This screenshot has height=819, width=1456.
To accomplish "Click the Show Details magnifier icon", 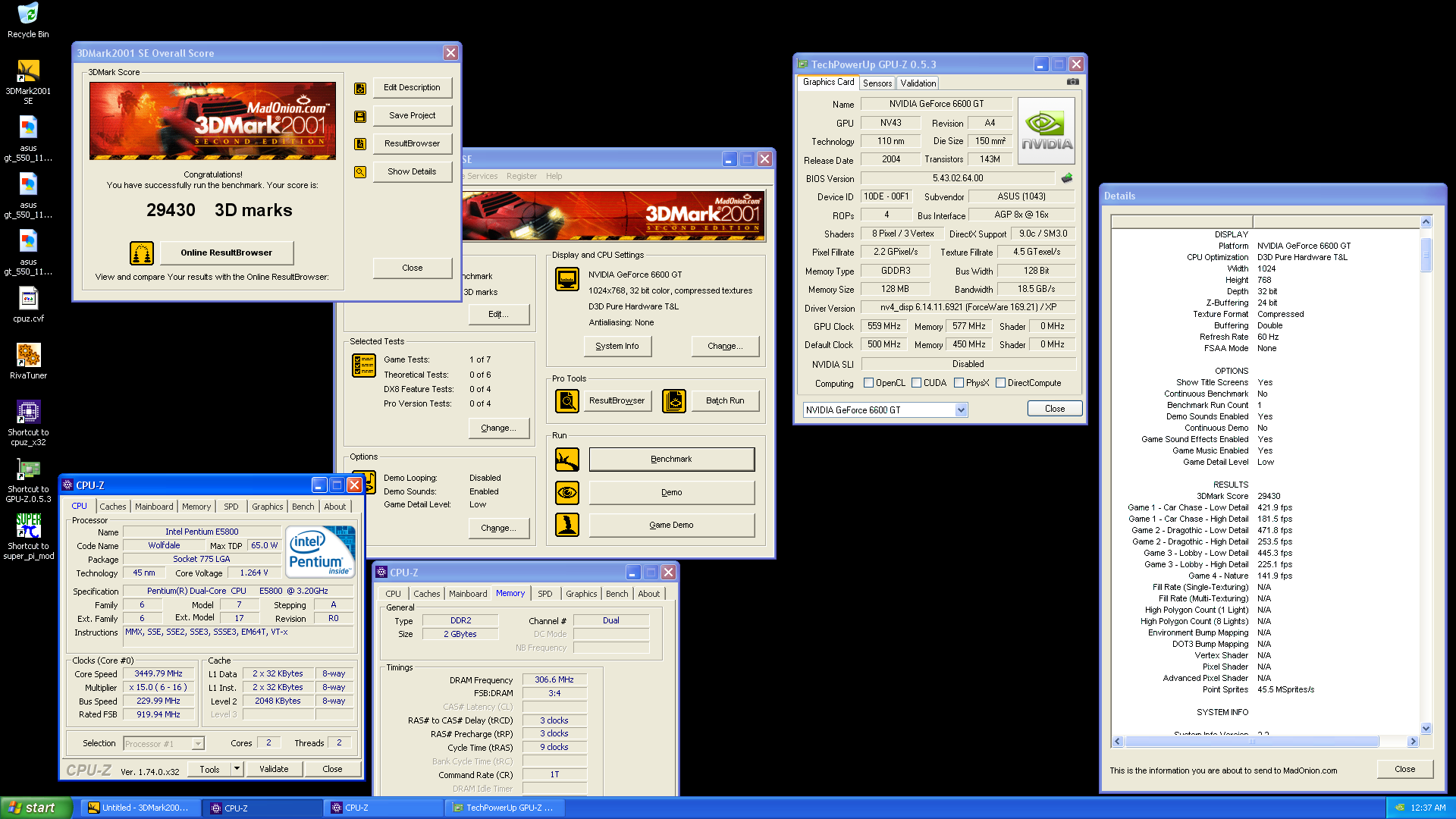I will (x=360, y=172).
